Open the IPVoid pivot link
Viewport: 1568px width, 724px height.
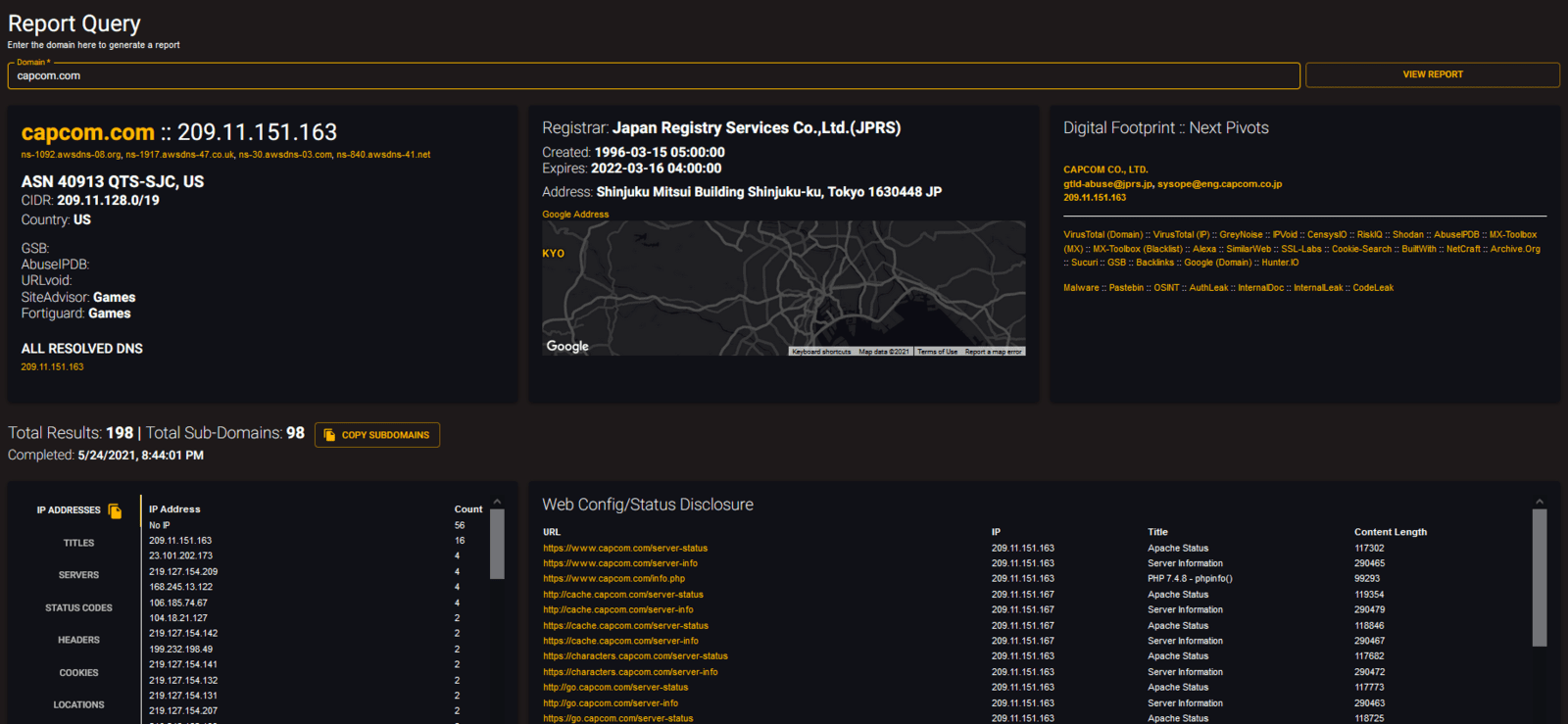click(1285, 234)
